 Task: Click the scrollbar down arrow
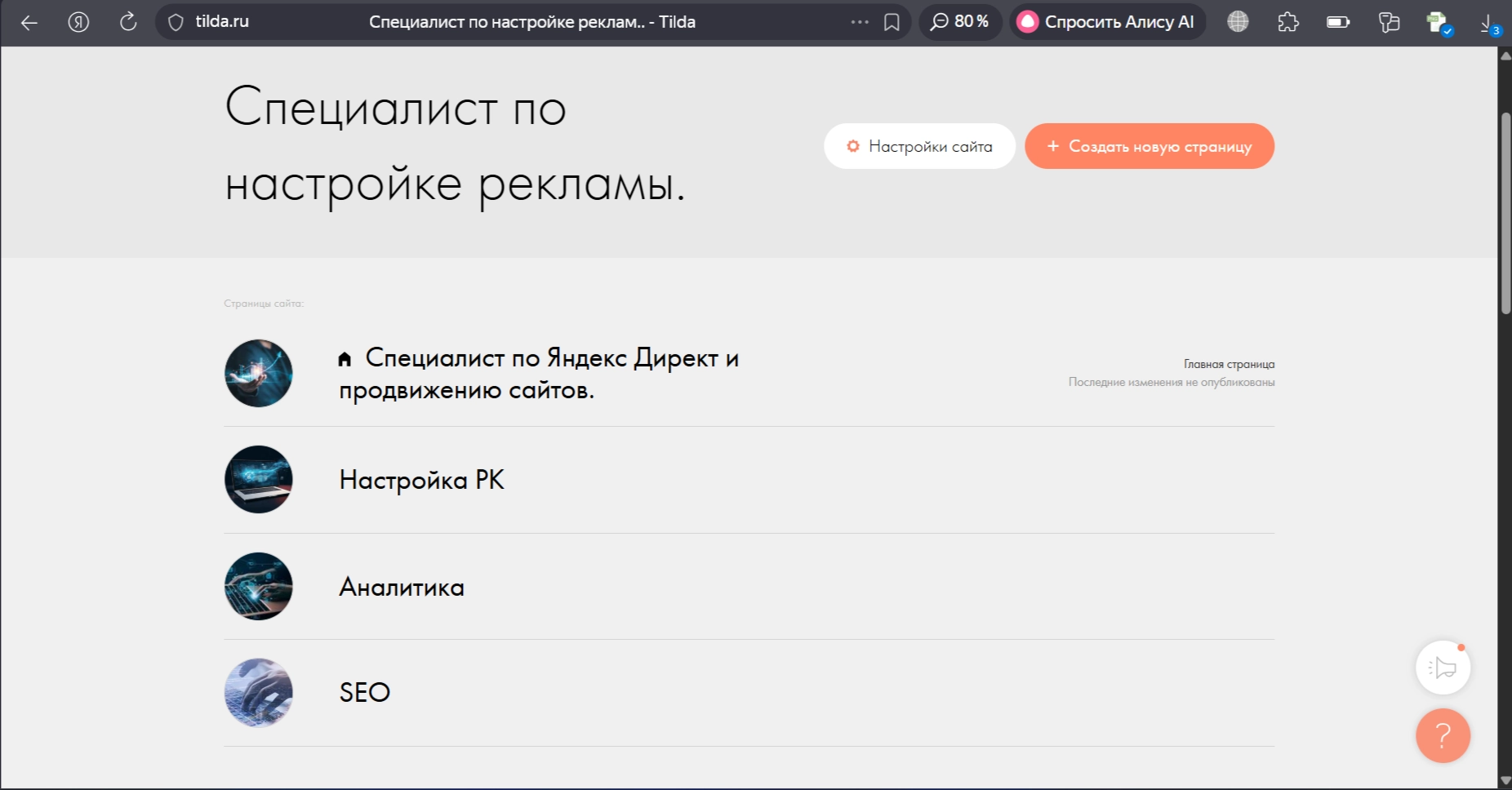(x=1505, y=781)
